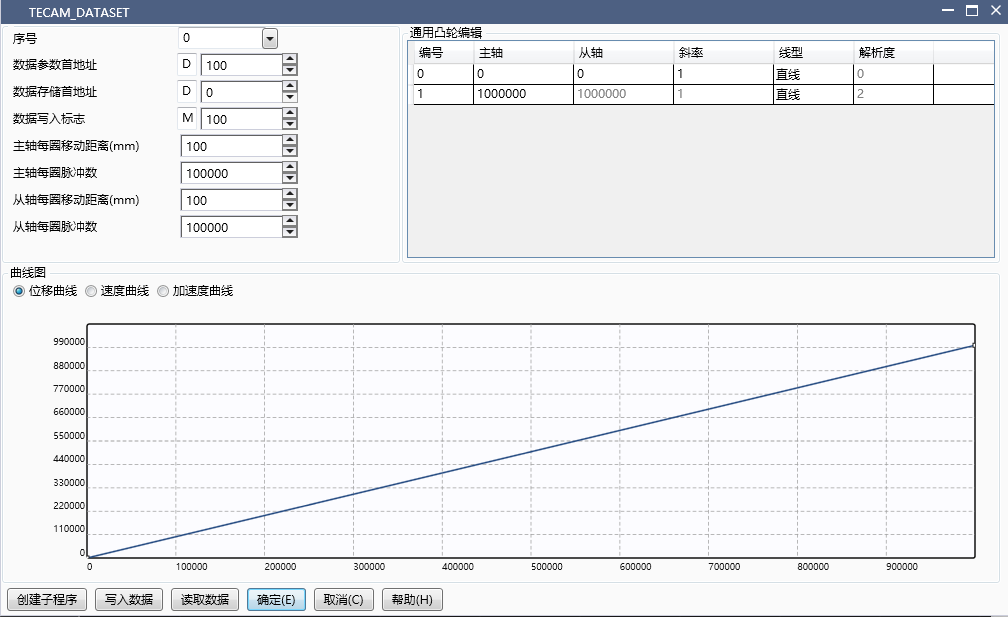Increment 从轴每圈移动距离 with the up arrow
Image resolution: width=1008 pixels, height=617 pixels.
coord(289,195)
